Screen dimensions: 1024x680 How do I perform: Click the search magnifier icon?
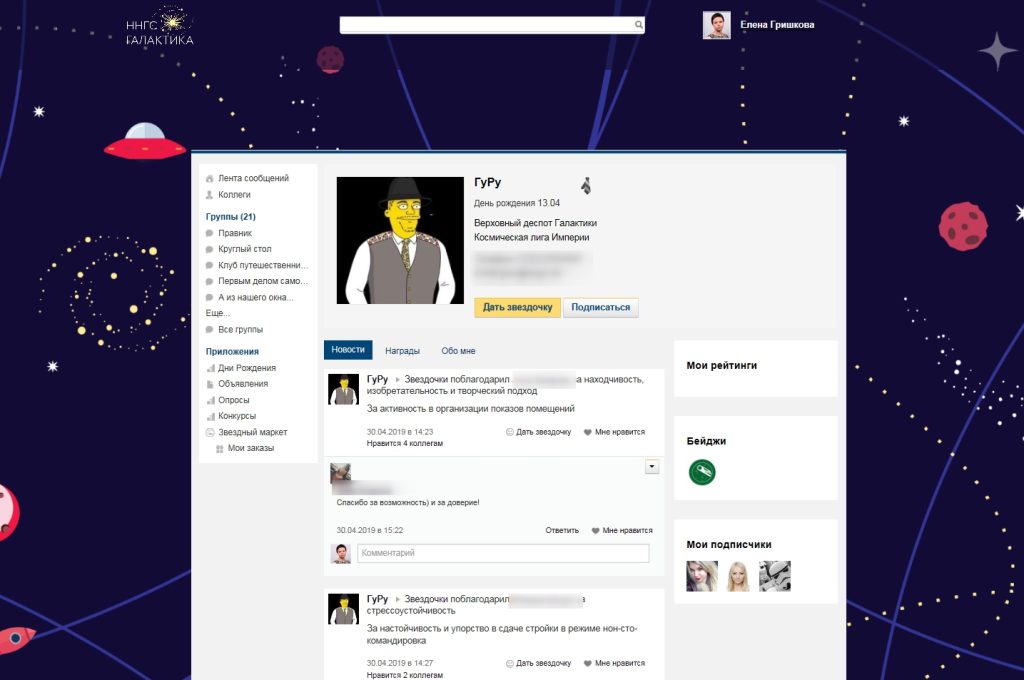tap(638, 25)
